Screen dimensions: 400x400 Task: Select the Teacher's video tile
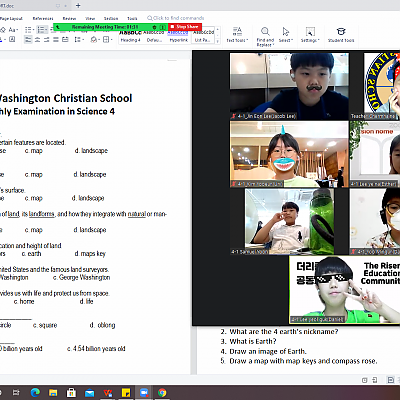pyautogui.click(x=375, y=86)
